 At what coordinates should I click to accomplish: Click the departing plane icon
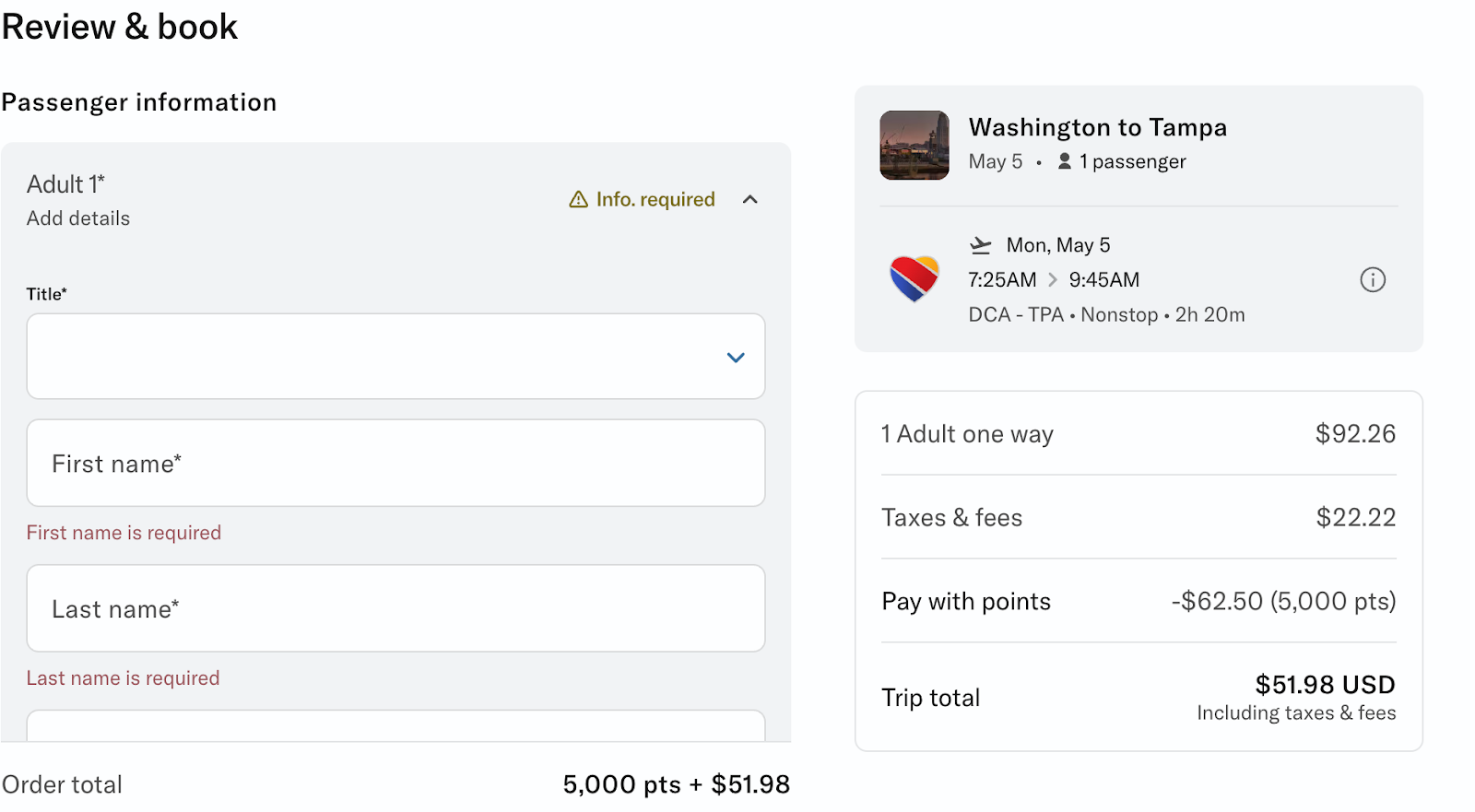981,245
